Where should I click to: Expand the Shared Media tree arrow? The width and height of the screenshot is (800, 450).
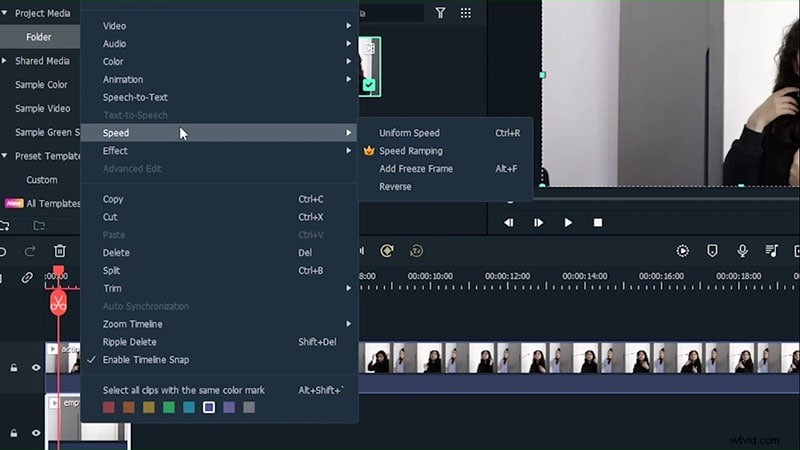pyautogui.click(x=4, y=61)
